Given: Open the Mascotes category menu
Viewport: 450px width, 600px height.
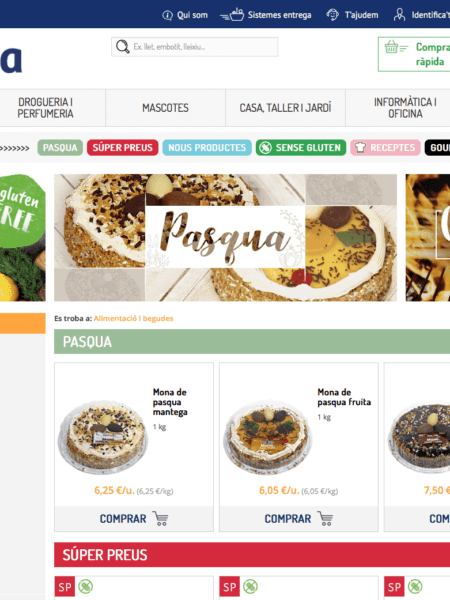Looking at the screenshot, I should (165, 108).
